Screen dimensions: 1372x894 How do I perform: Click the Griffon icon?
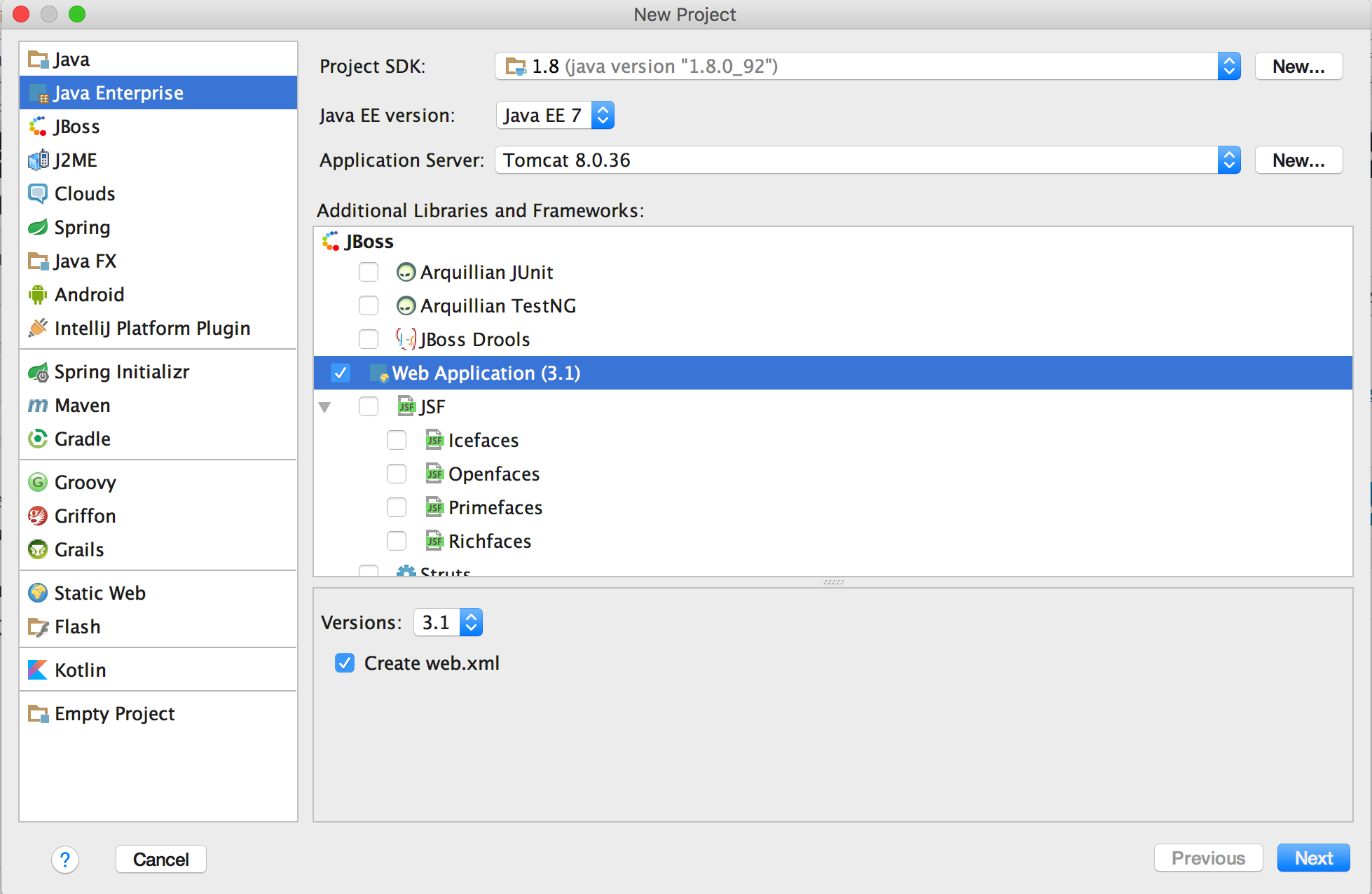(38, 516)
